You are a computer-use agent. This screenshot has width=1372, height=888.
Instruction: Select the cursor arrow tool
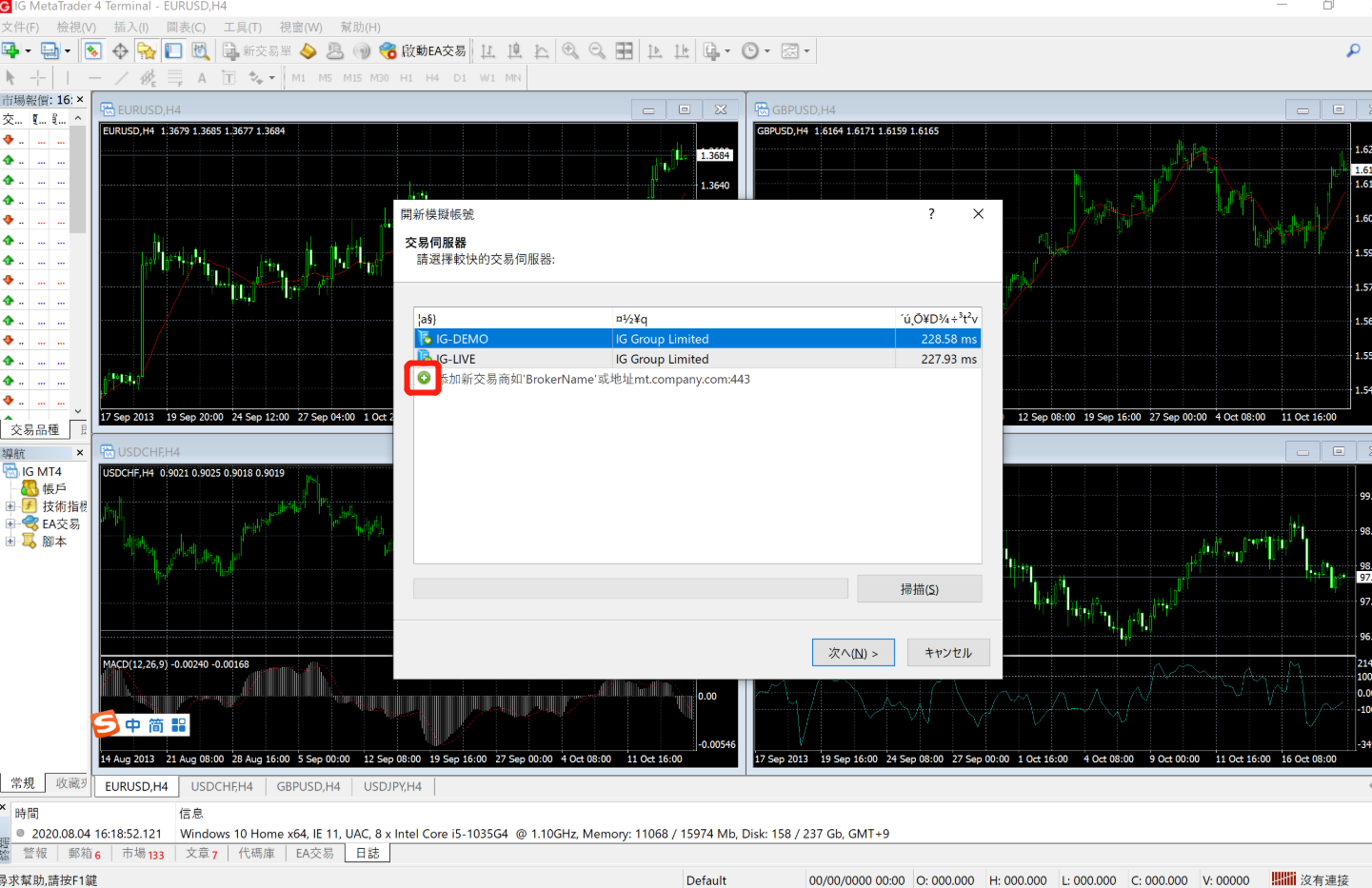click(x=10, y=77)
